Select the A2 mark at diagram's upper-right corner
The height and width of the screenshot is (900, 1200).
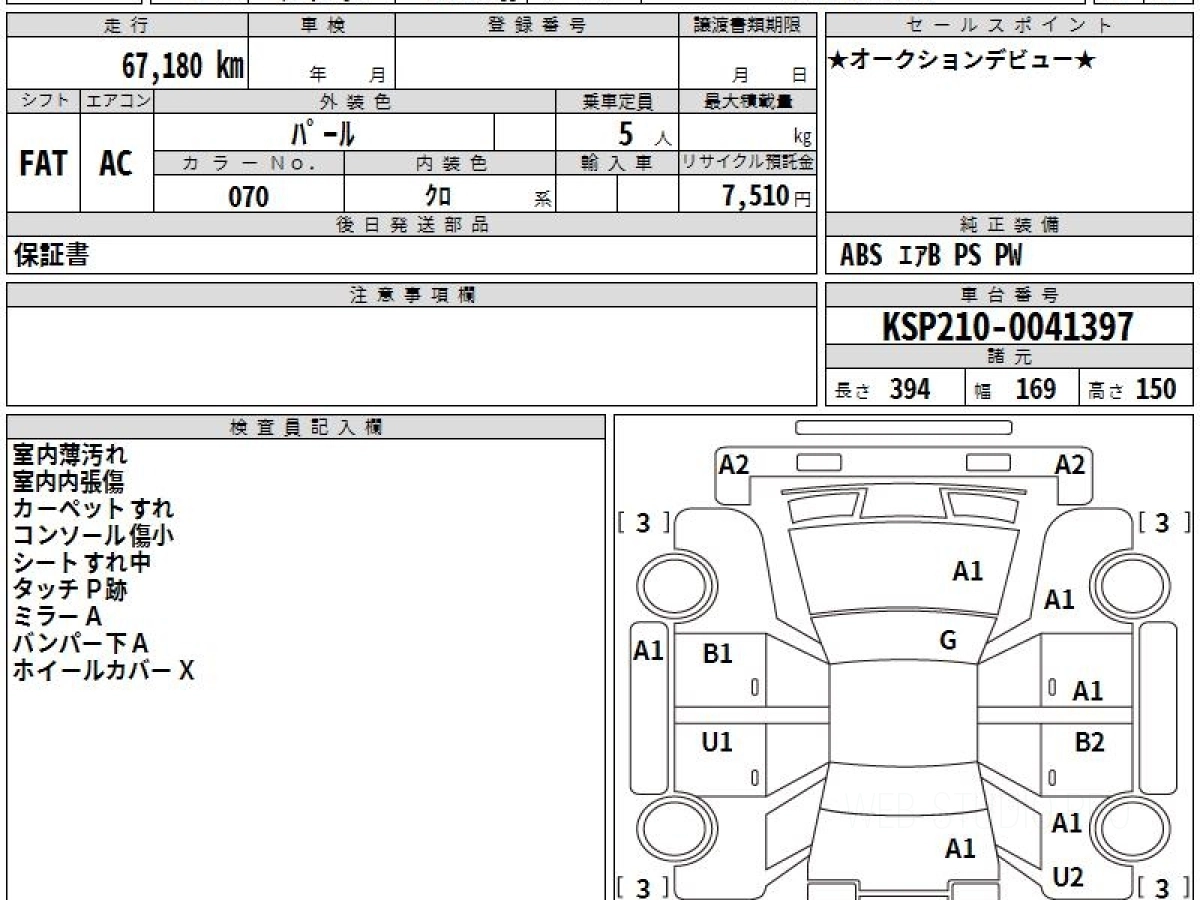pos(1070,464)
